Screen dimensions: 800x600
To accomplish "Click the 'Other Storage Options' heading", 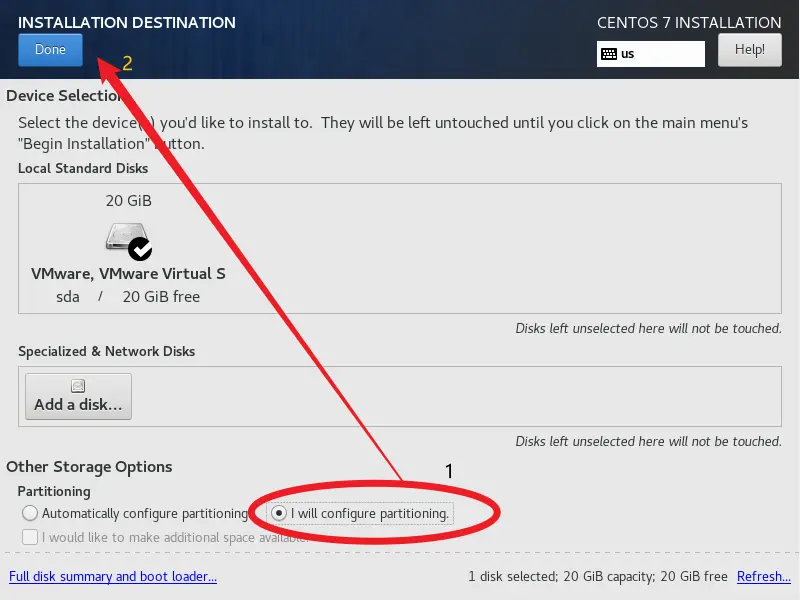I will (89, 467).
